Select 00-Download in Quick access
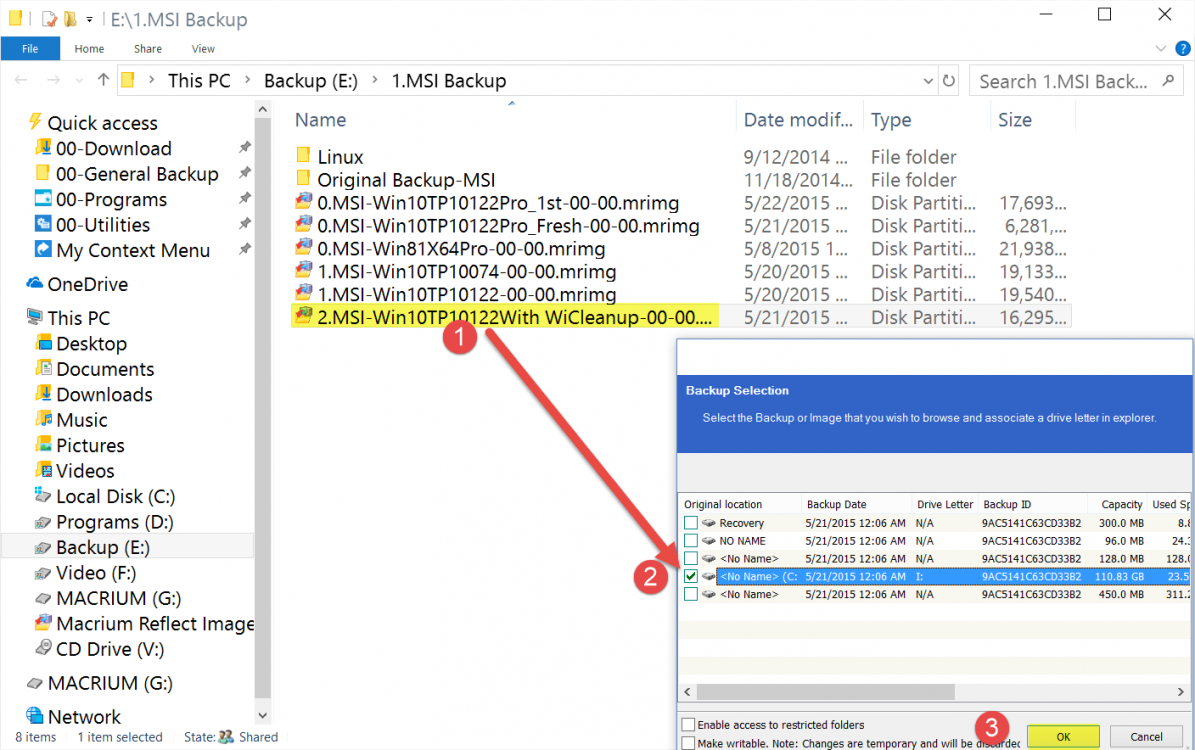1195x750 pixels. pos(114,148)
